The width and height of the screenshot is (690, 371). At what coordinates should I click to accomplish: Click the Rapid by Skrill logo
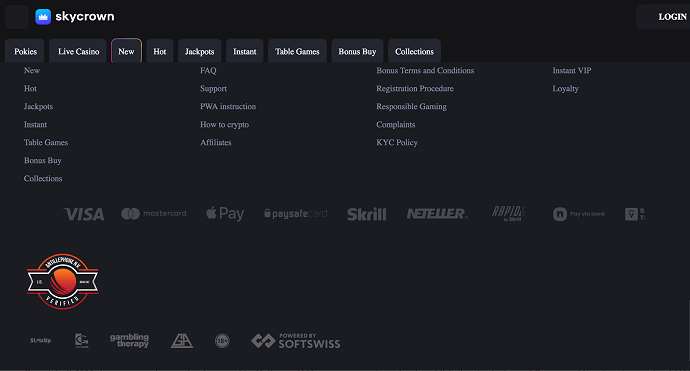(508, 213)
